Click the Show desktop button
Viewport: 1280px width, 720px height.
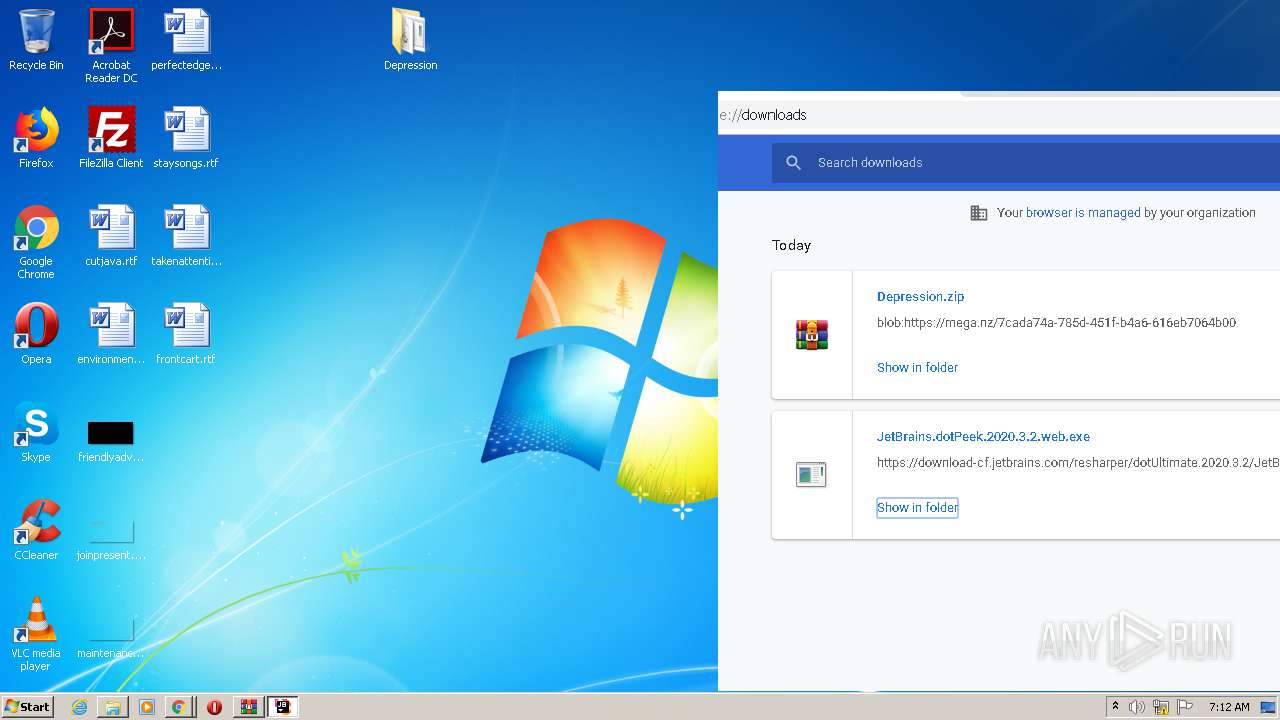click(1269, 707)
